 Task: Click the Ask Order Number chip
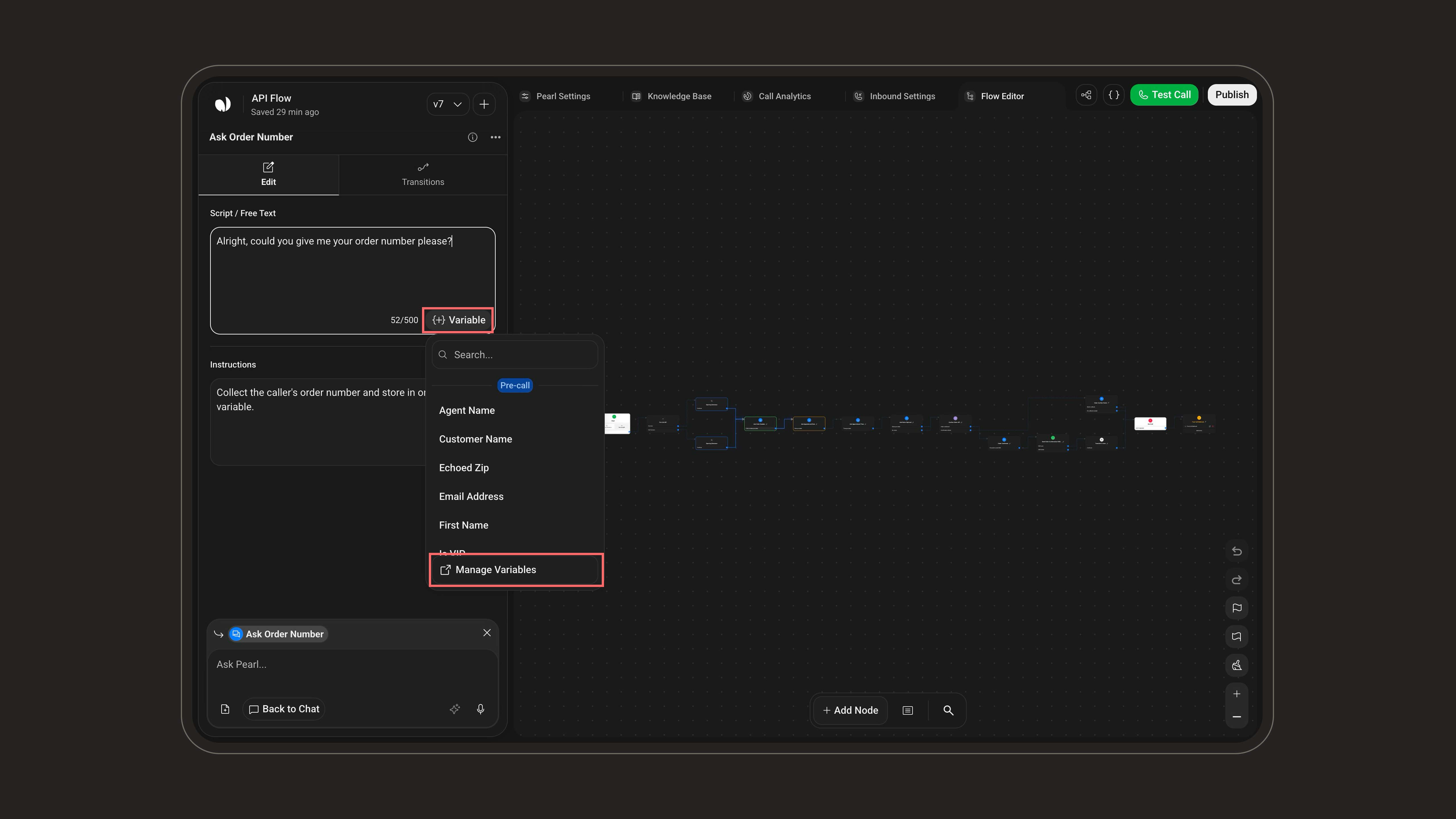(x=278, y=634)
